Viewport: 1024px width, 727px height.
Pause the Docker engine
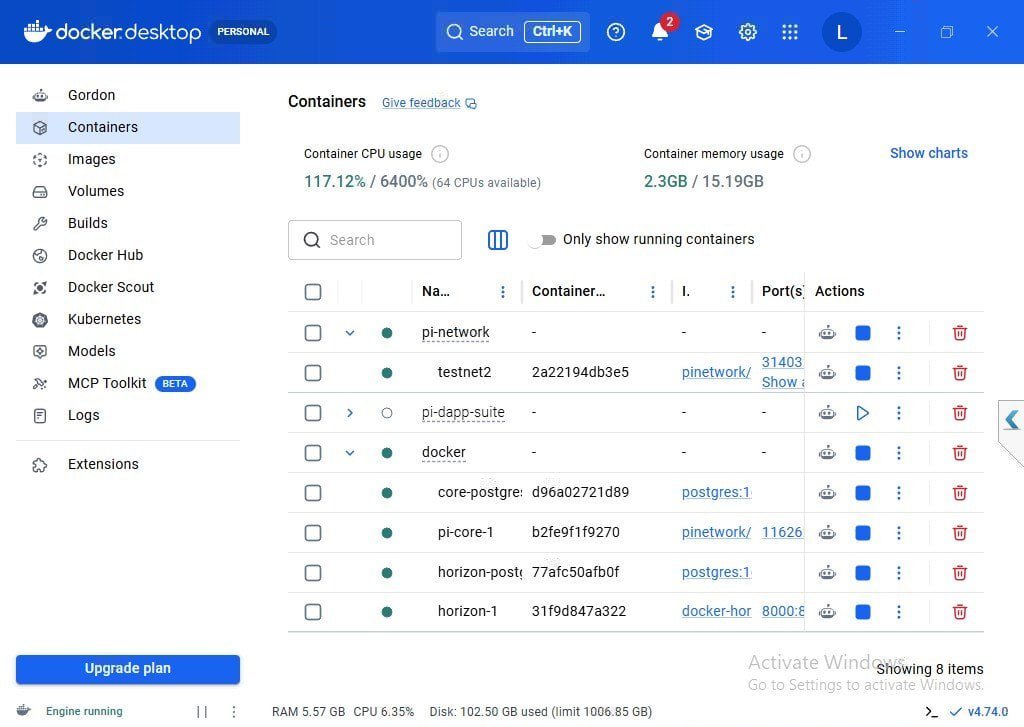click(x=202, y=712)
